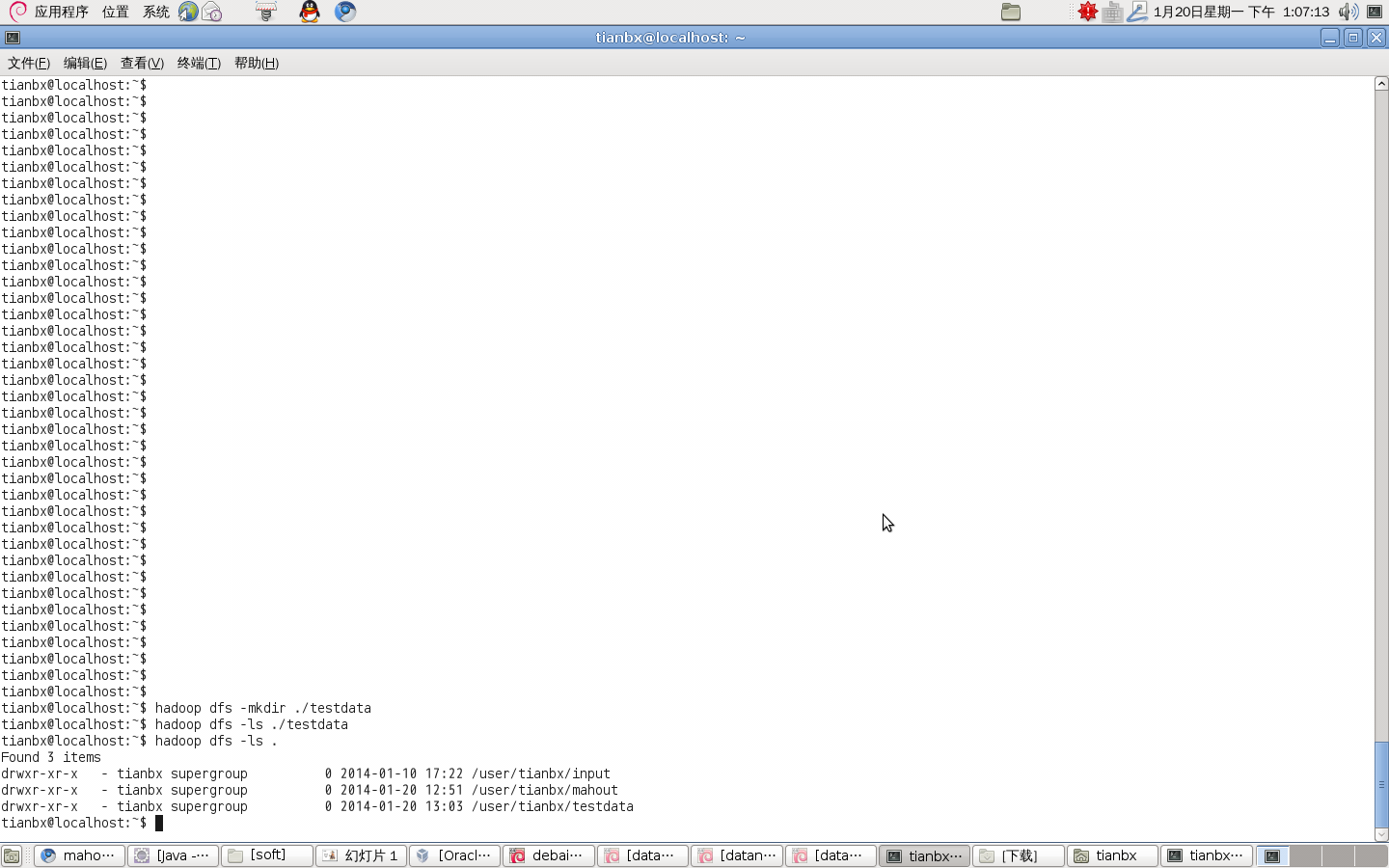1389x868 pixels.
Task: Click the terminal cursor at last prompt
Action: 159,823
